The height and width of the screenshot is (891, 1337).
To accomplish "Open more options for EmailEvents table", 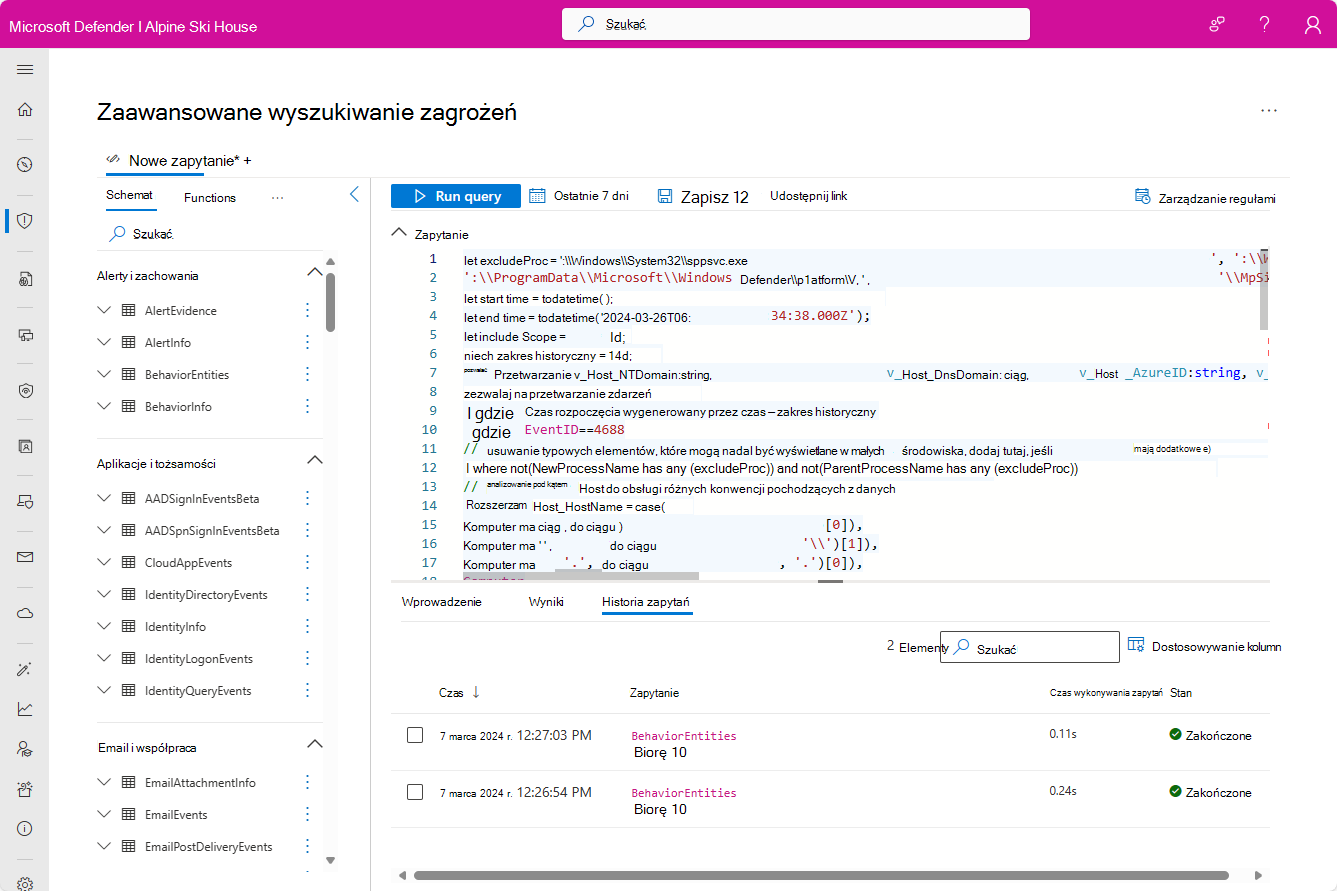I will pyautogui.click(x=307, y=815).
